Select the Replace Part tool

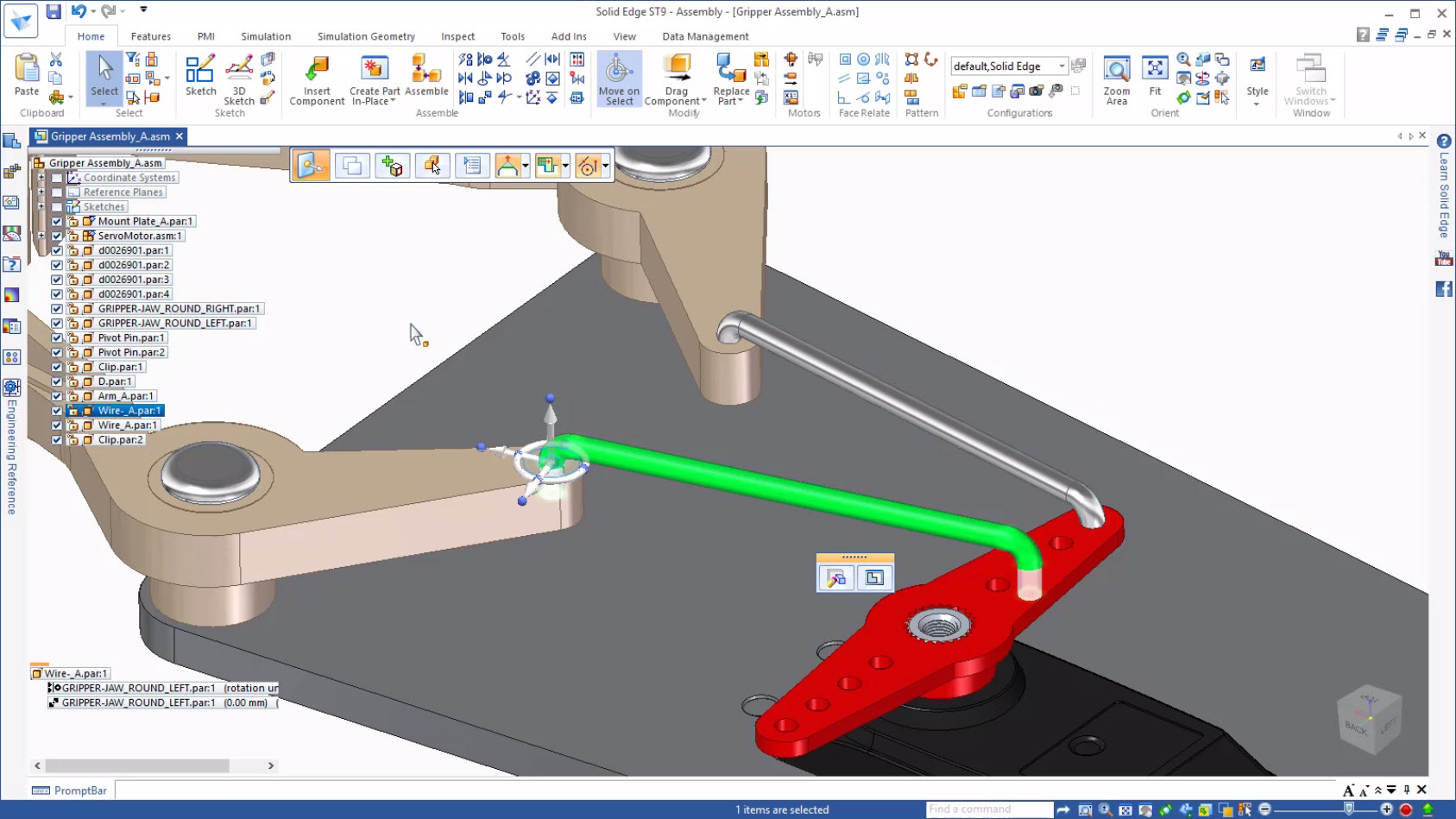(x=729, y=78)
